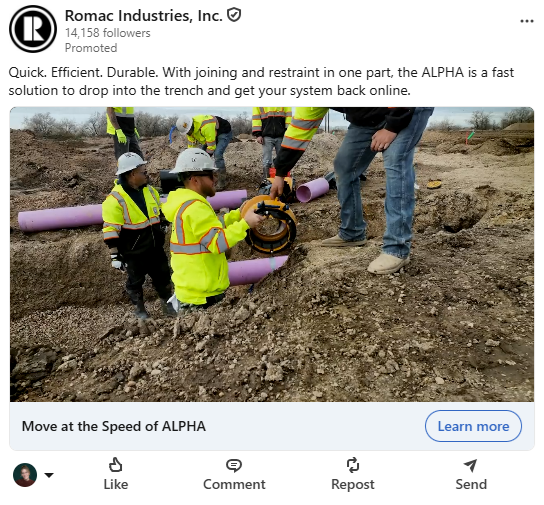The image size is (544, 505).
Task: Click the Learn more button
Action: click(473, 426)
